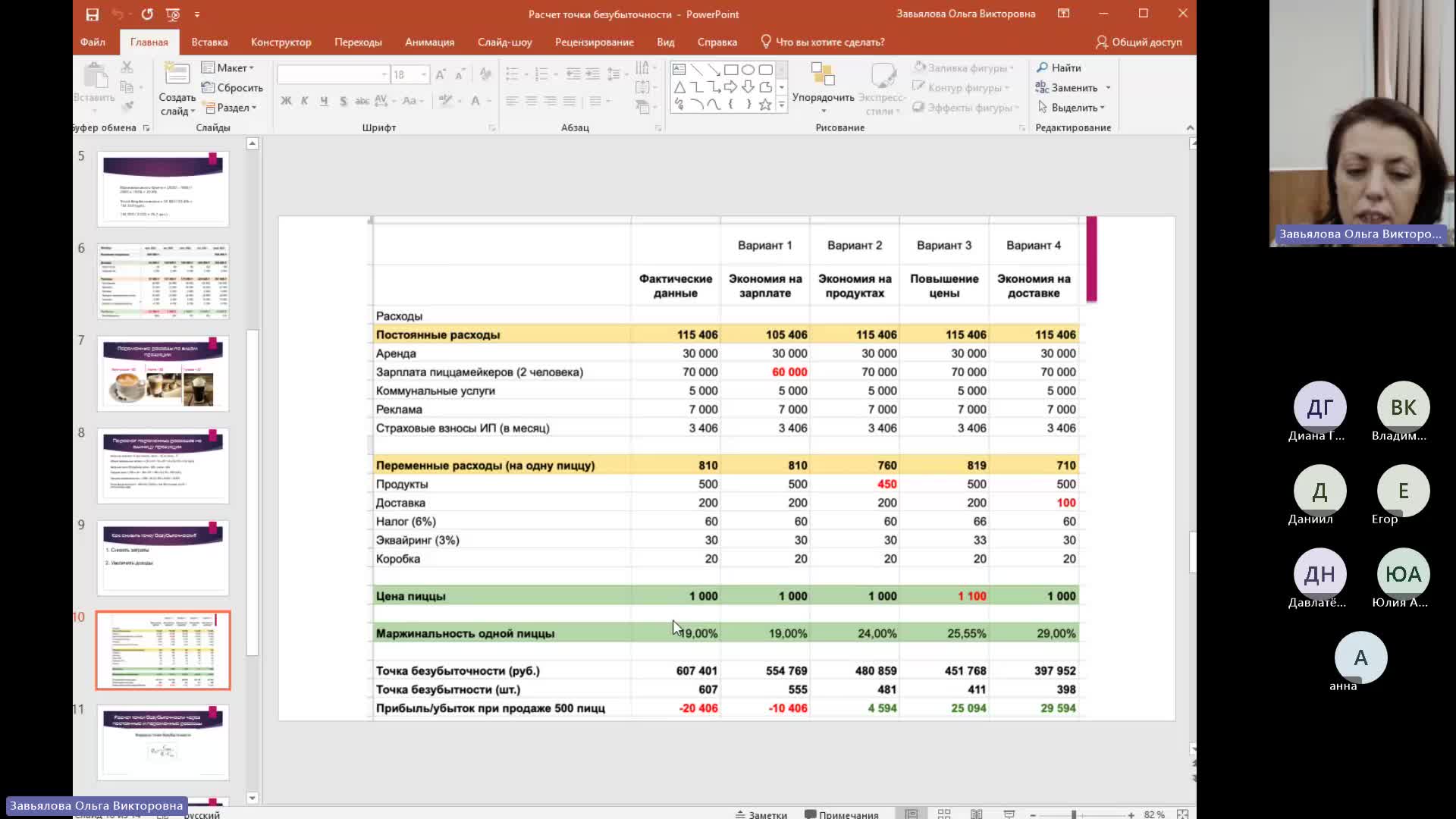Screen dimensions: 1456x819
Task: Click the zoom slider handle
Action: 1074,814
